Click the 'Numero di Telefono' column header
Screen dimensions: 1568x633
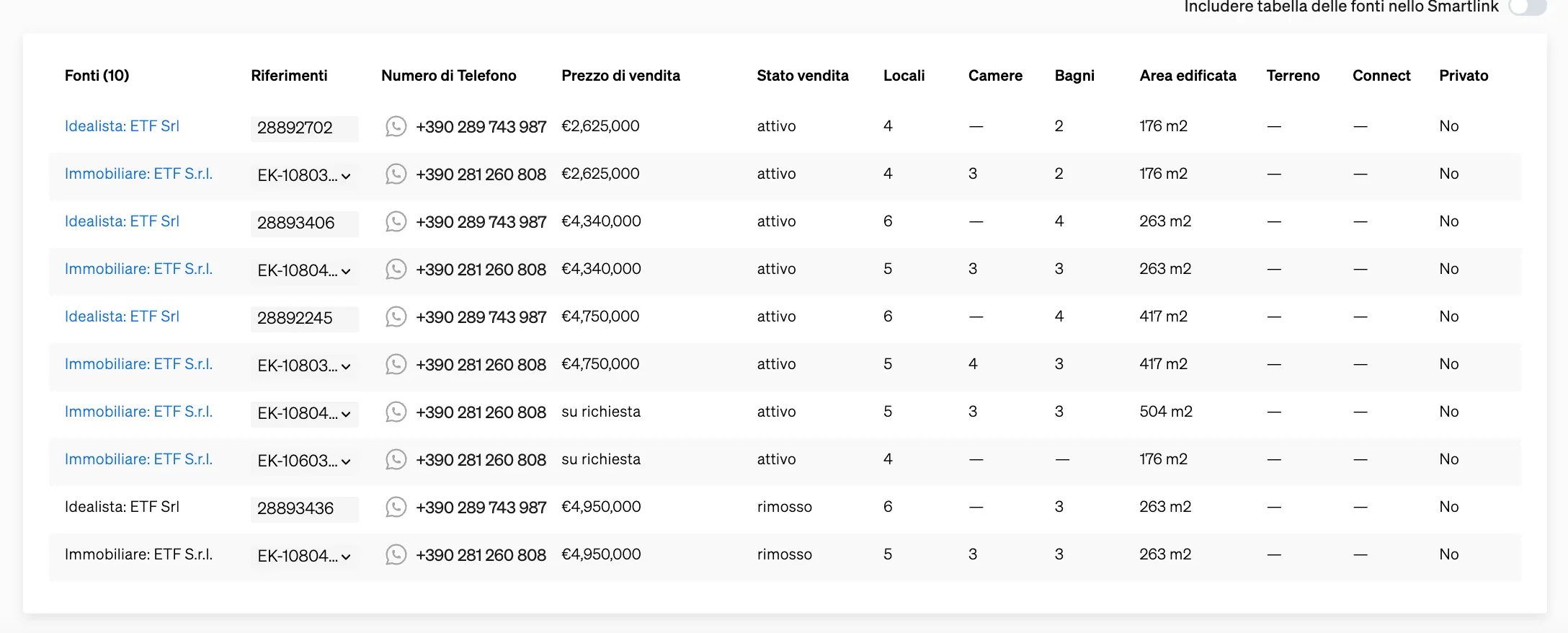tap(449, 76)
